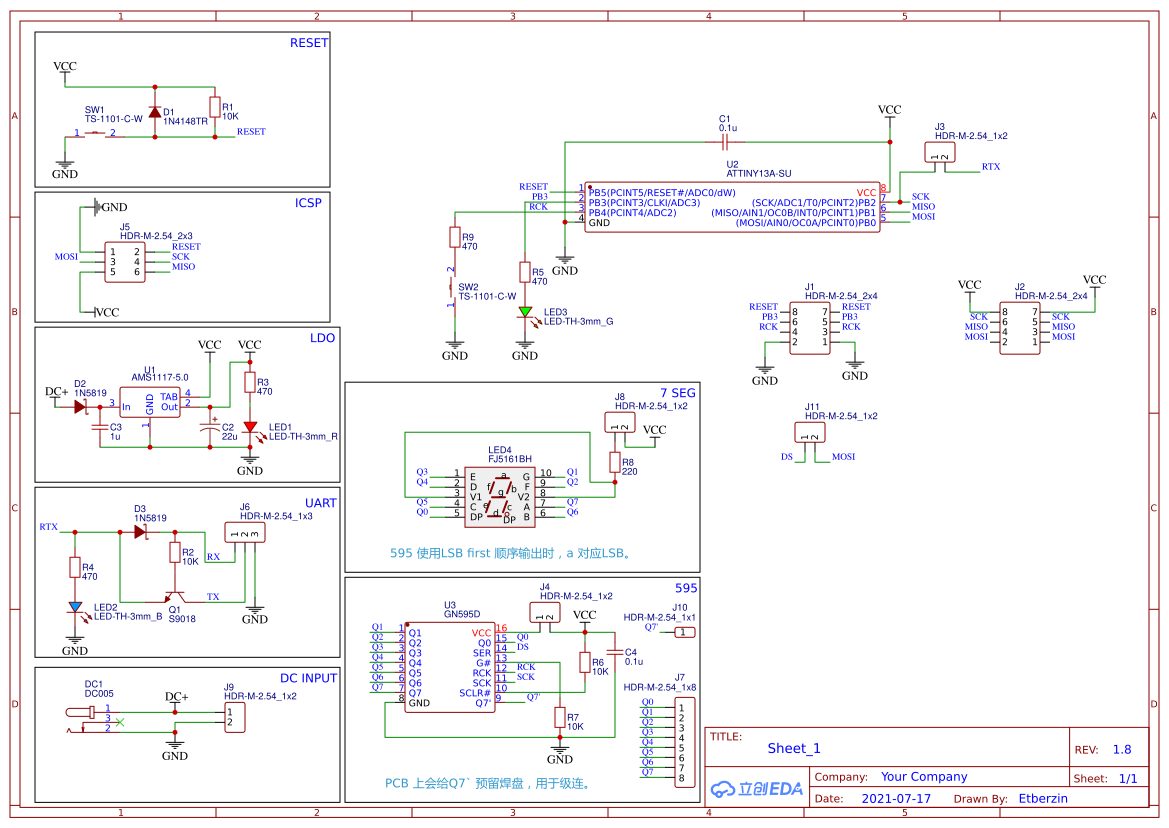Image resolution: width=1169 pixels, height=828 pixels.
Task: Click the 1N4148TR diode D1
Action: coord(154,112)
